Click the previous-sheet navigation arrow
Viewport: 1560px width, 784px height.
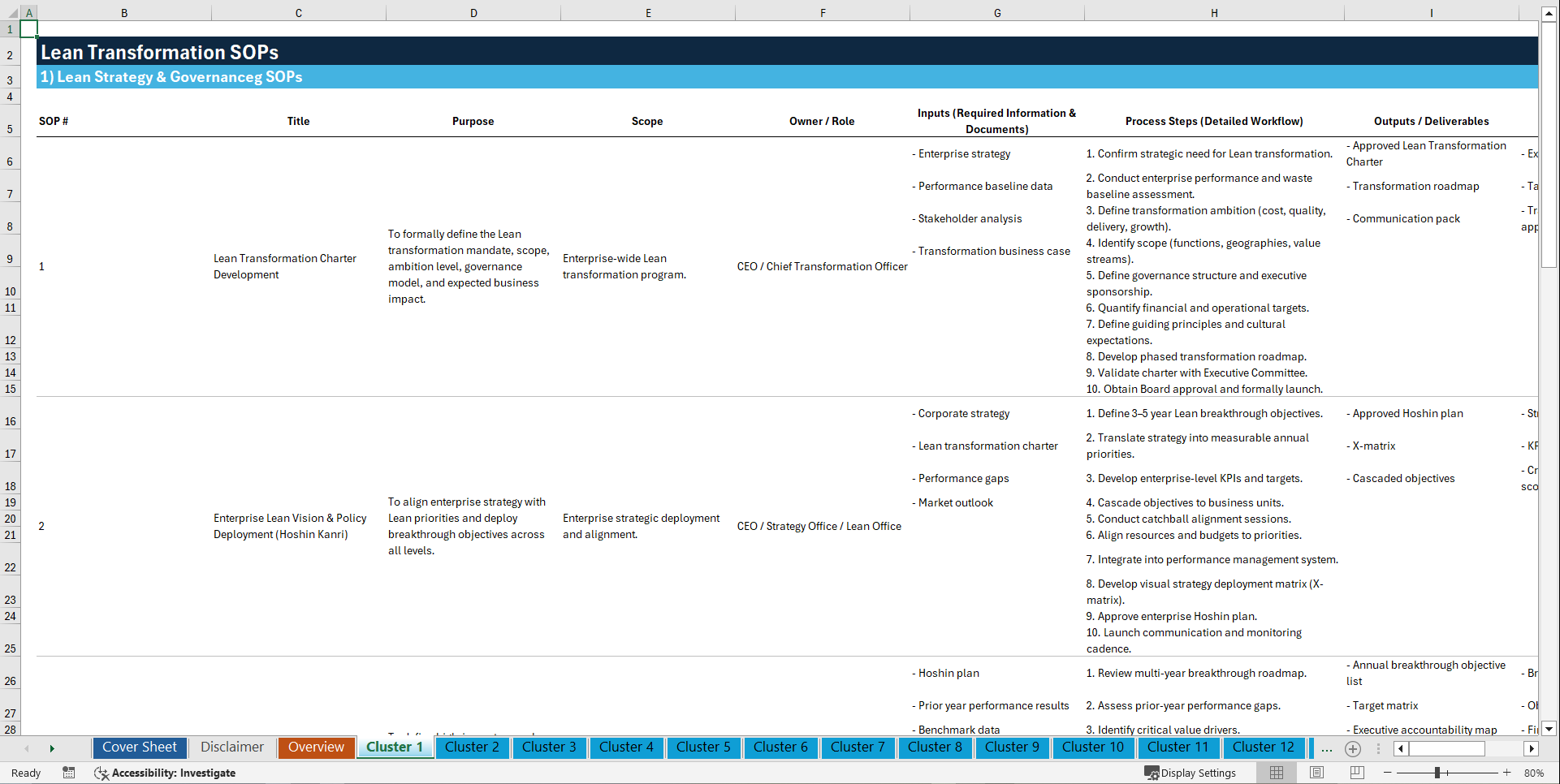pyautogui.click(x=27, y=748)
